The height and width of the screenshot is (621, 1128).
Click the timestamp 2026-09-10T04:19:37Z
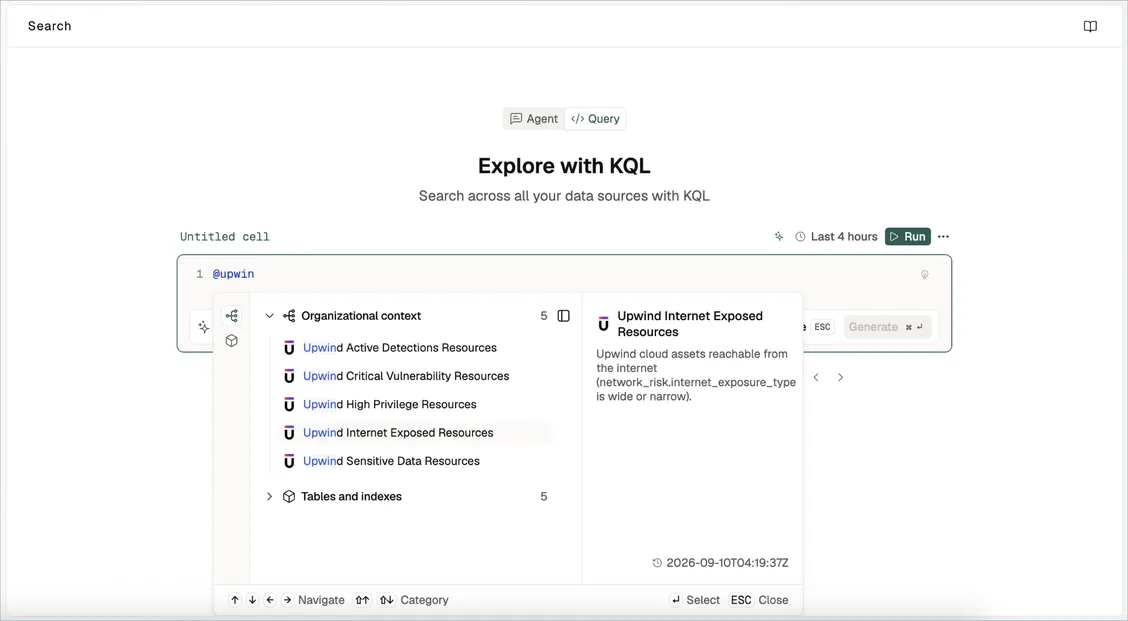click(x=727, y=563)
